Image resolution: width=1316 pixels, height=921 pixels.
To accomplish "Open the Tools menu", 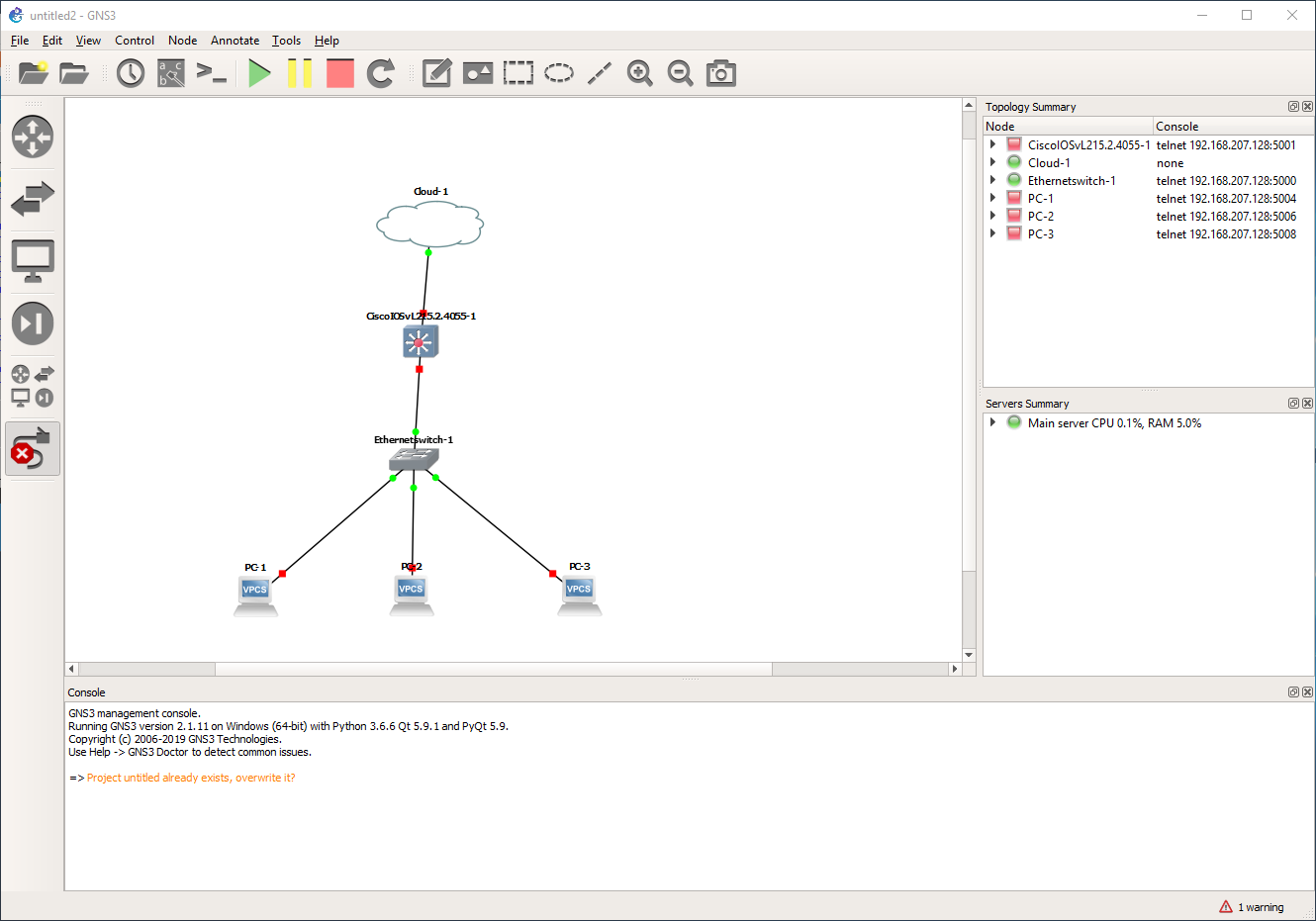I will tap(287, 41).
